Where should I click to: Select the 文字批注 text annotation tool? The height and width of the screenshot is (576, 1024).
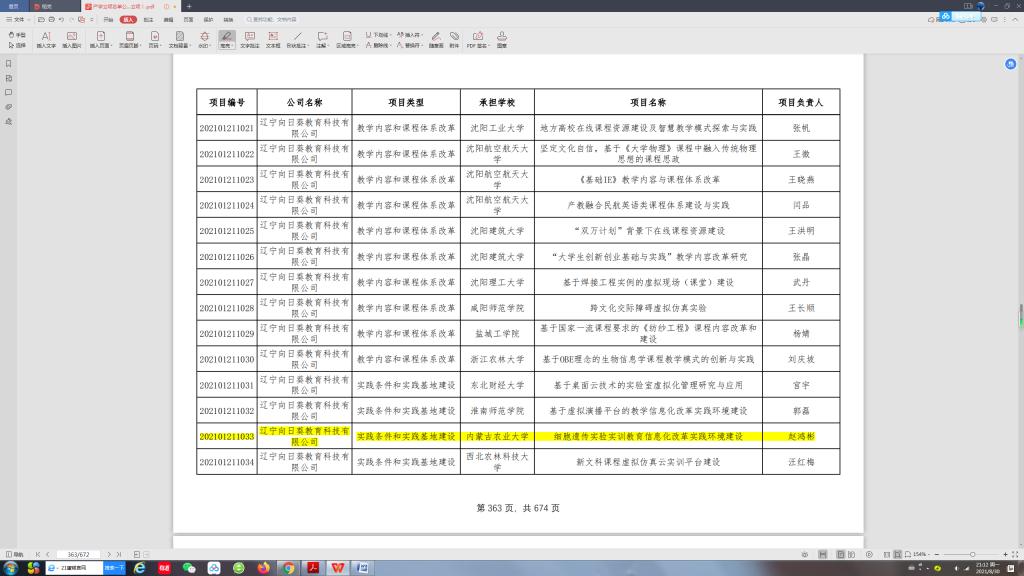coord(249,40)
